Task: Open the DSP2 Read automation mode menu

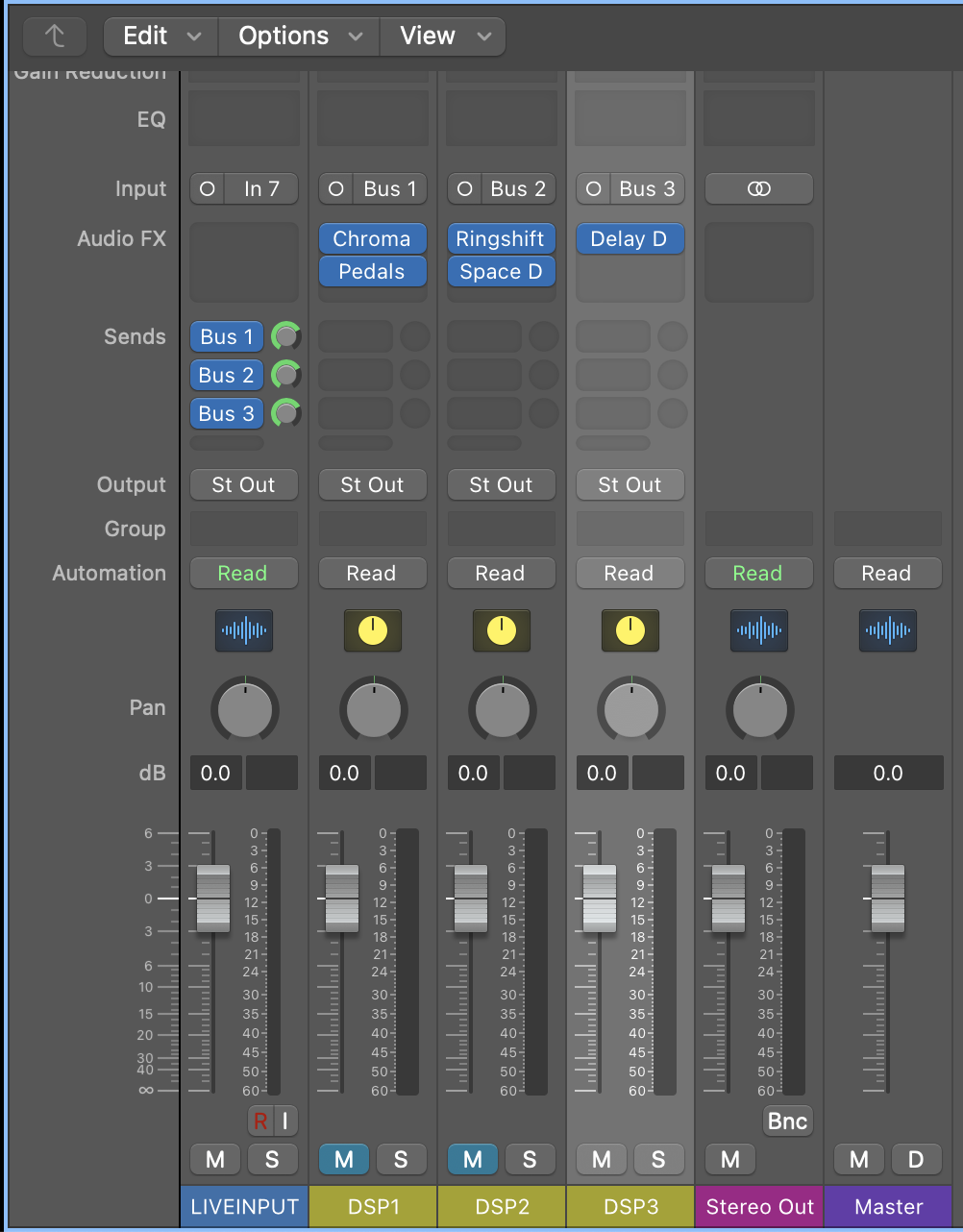Action: [x=501, y=574]
